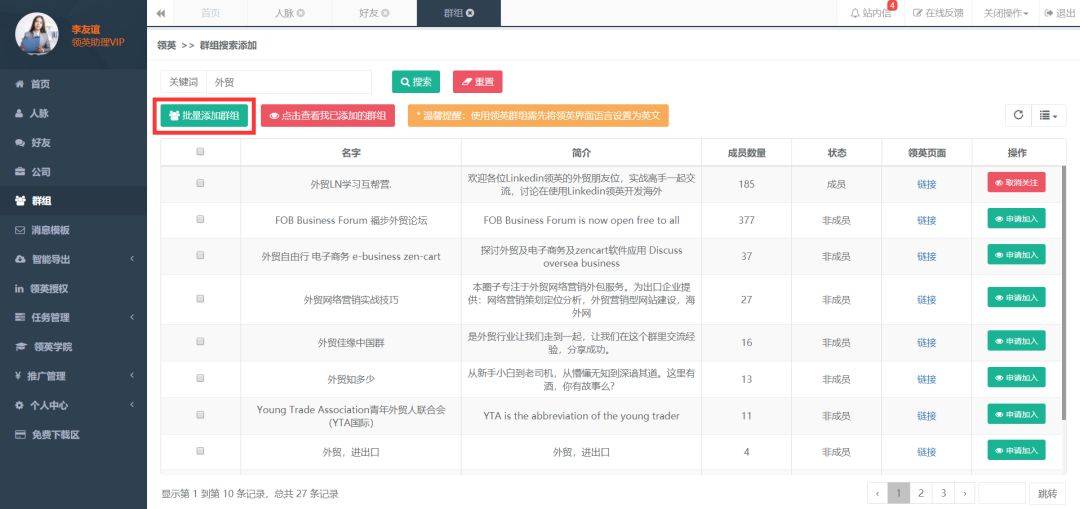Click 退出 logout
The height and width of the screenshot is (509, 1080).
pyautogui.click(x=1060, y=13)
